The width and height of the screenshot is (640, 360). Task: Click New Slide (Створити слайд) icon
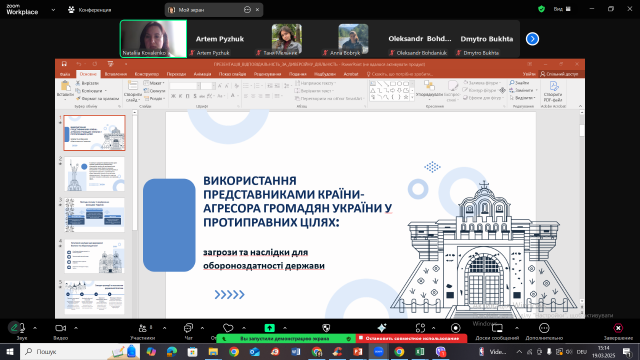[133, 86]
